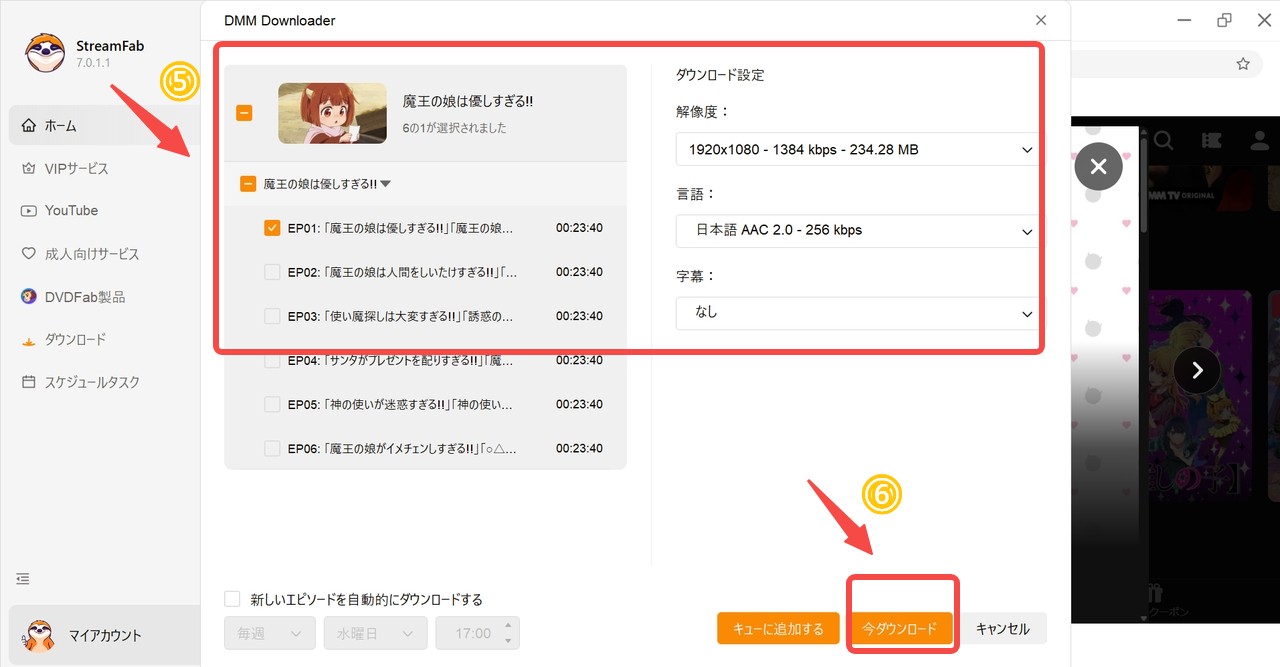This screenshot has height=667, width=1280.
Task: Open the 解像度 resolution dropdown
Action: (x=856, y=149)
